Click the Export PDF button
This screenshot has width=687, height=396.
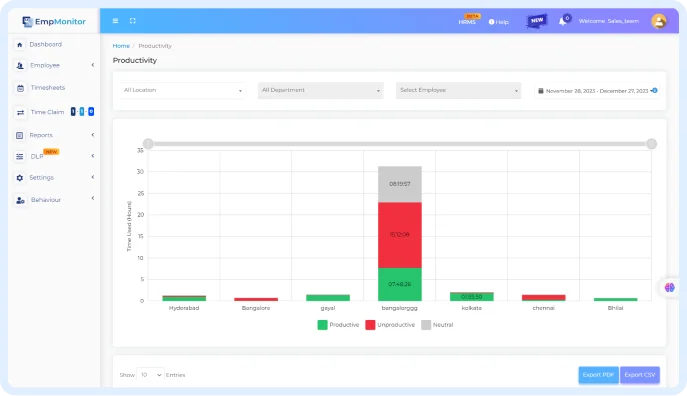pyautogui.click(x=598, y=375)
